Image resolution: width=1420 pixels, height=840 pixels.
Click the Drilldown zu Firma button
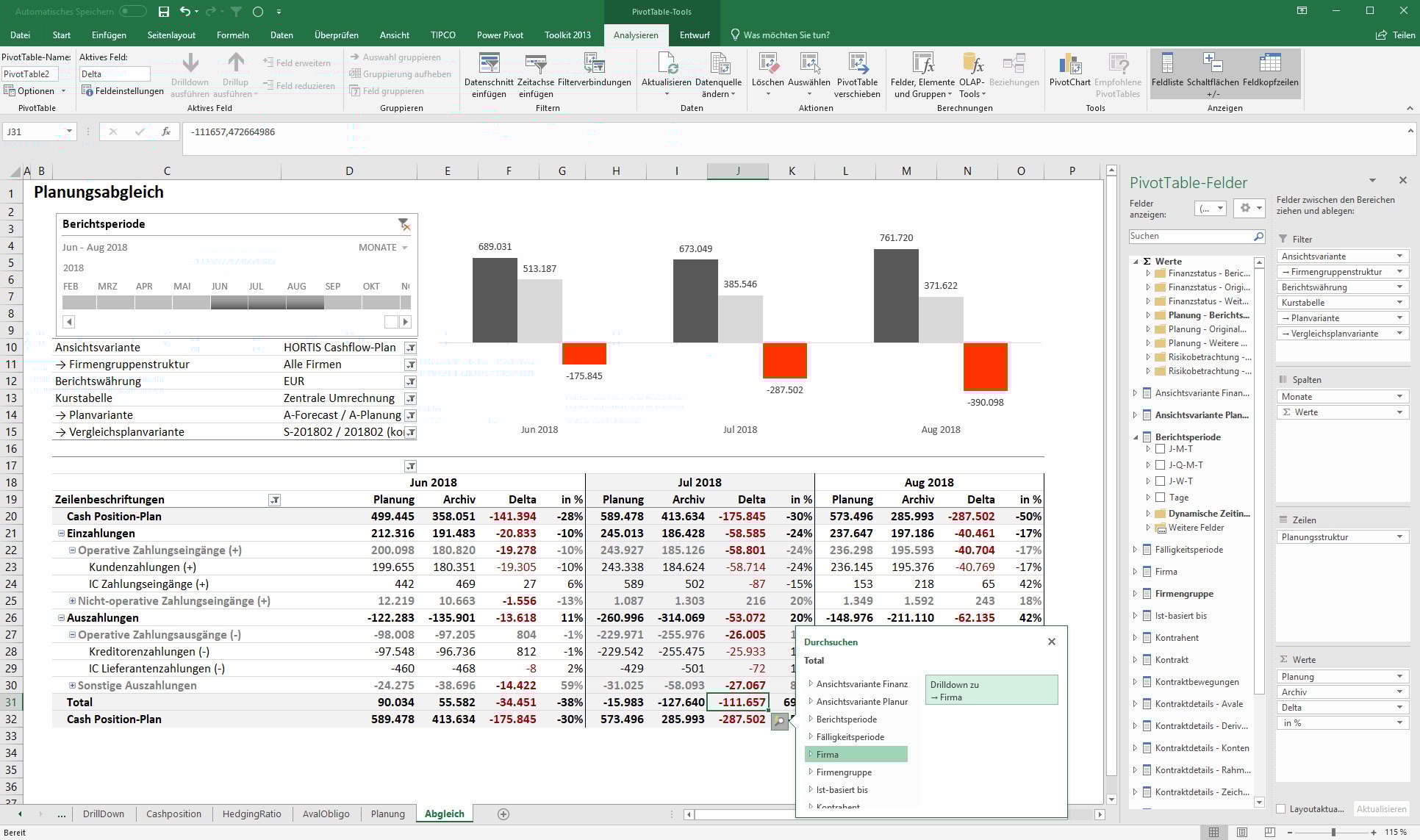991,690
